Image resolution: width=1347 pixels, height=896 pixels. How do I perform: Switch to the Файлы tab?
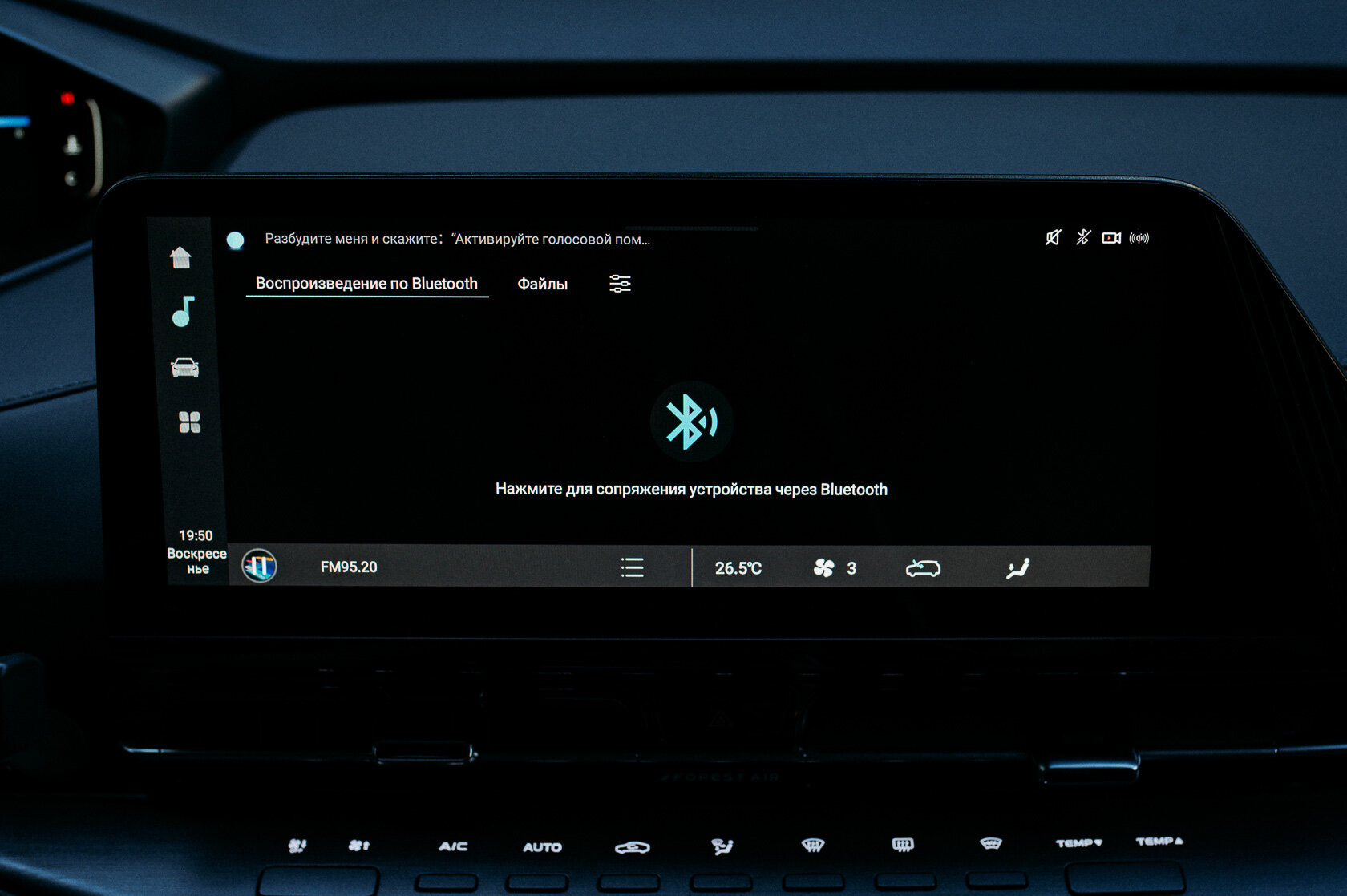[542, 284]
